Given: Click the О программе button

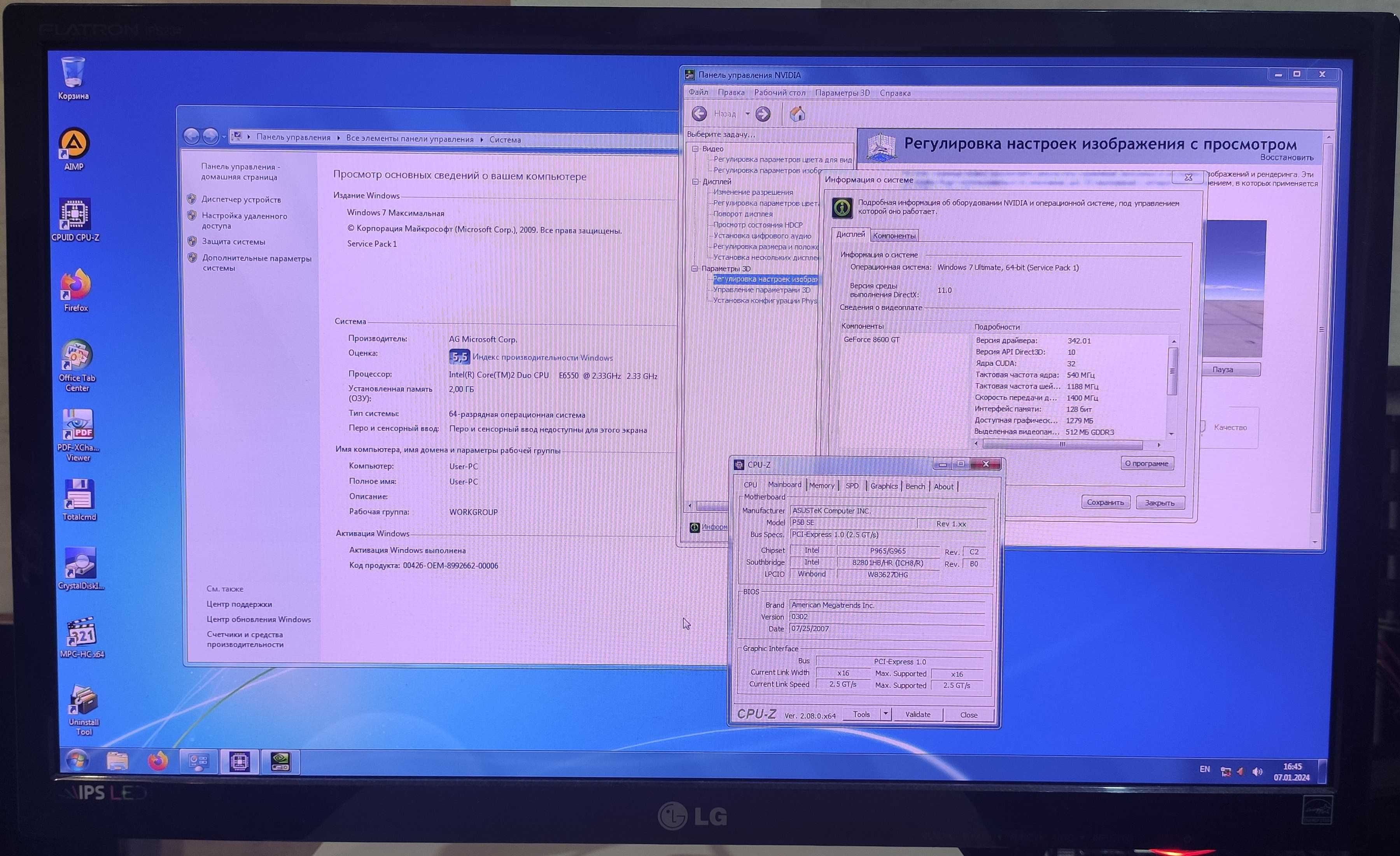Looking at the screenshot, I should click(1146, 463).
